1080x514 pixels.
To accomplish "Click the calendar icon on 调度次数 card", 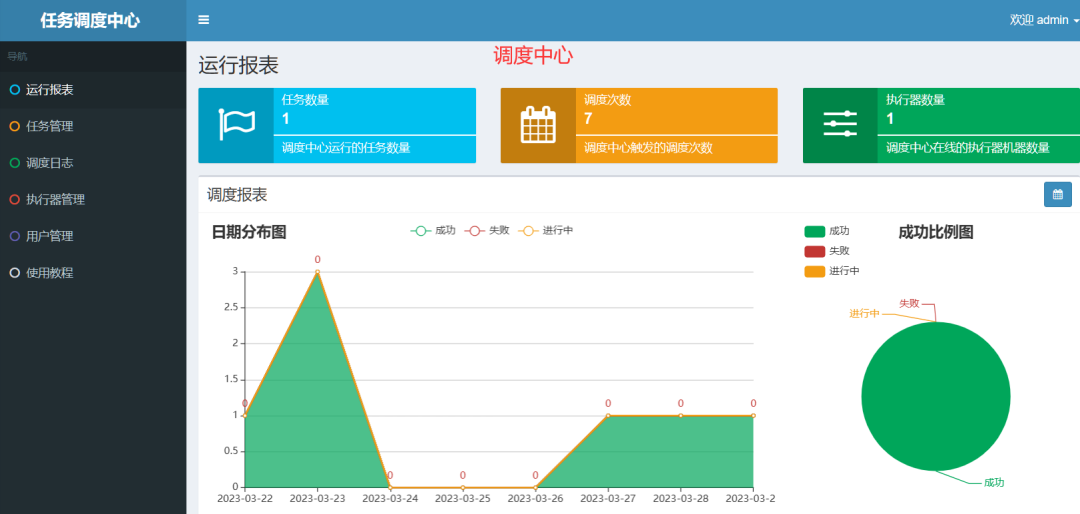I will 538,125.
